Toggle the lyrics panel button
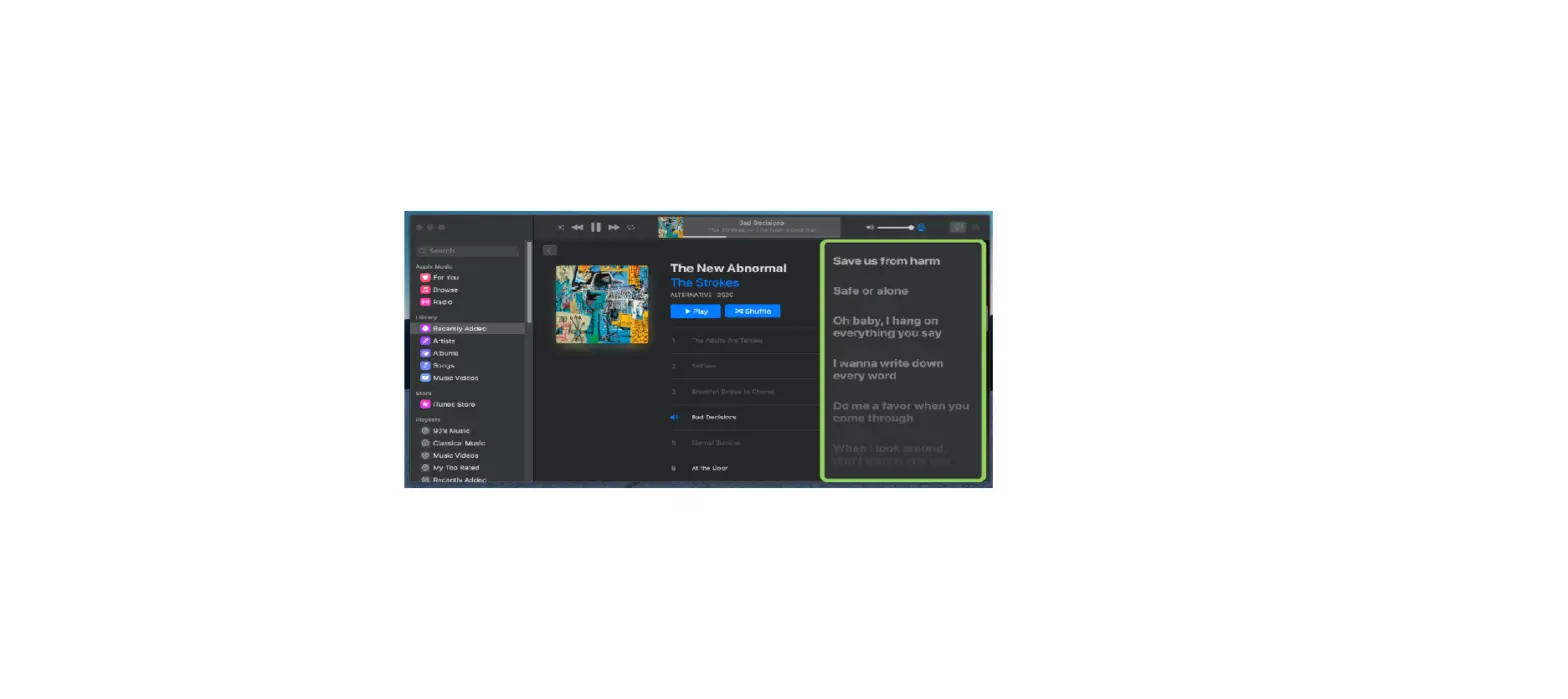The width and height of the screenshot is (1568, 699). [957, 228]
